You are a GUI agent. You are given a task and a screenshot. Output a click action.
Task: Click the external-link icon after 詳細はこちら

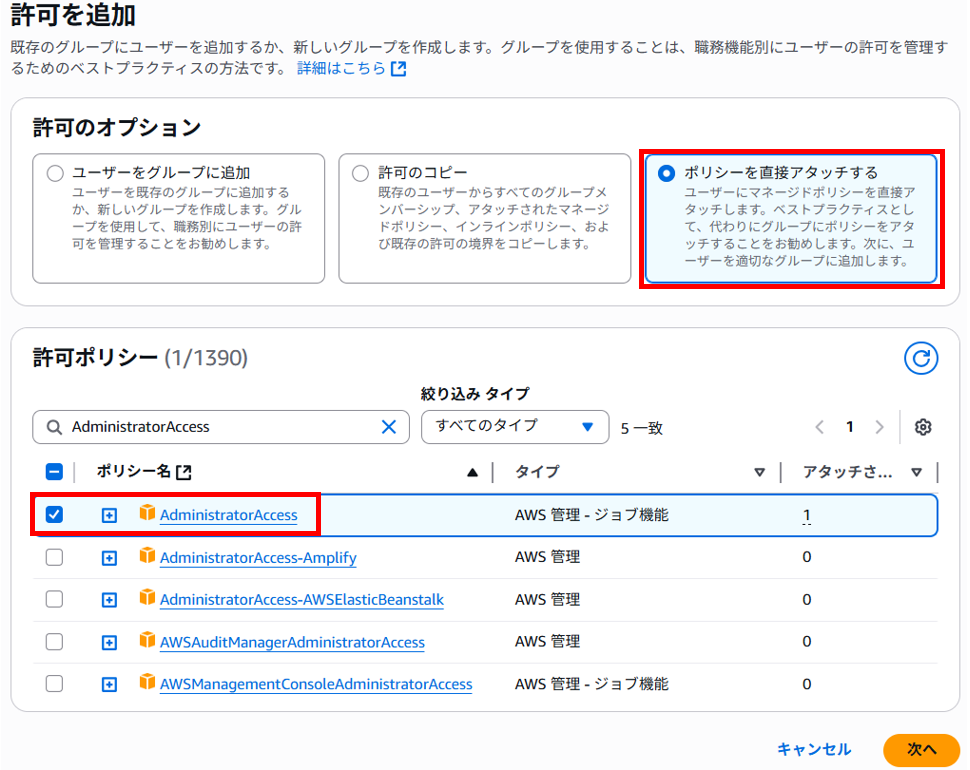point(399,69)
